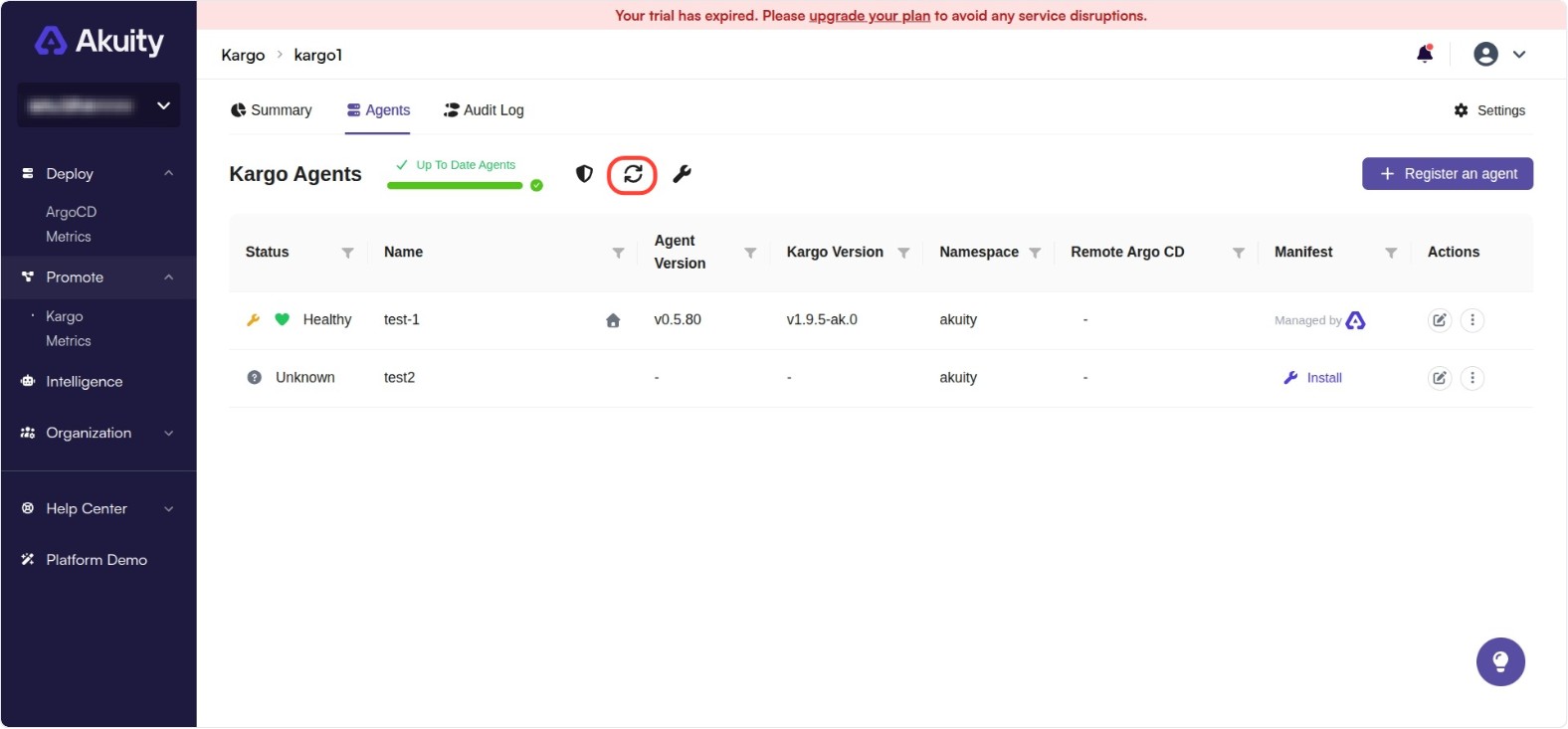Expand the Help Center section
This screenshot has height=729, width=1568.
tap(169, 509)
